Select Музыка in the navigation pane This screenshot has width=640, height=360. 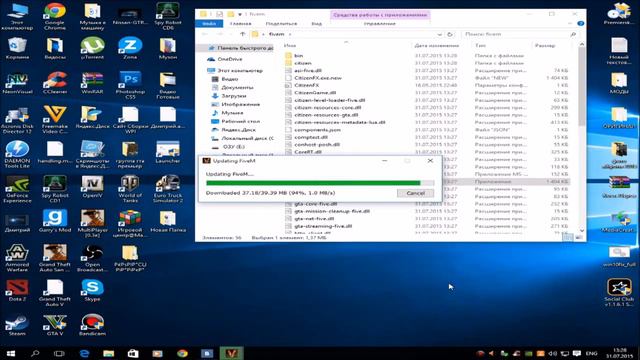[x=232, y=113]
